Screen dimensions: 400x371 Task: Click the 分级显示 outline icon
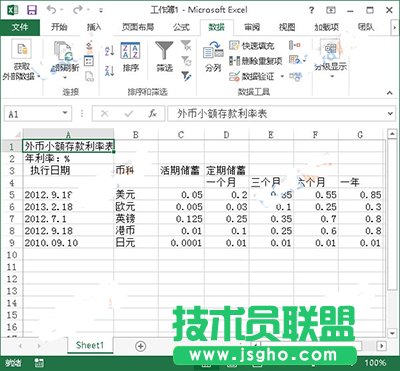[331, 50]
